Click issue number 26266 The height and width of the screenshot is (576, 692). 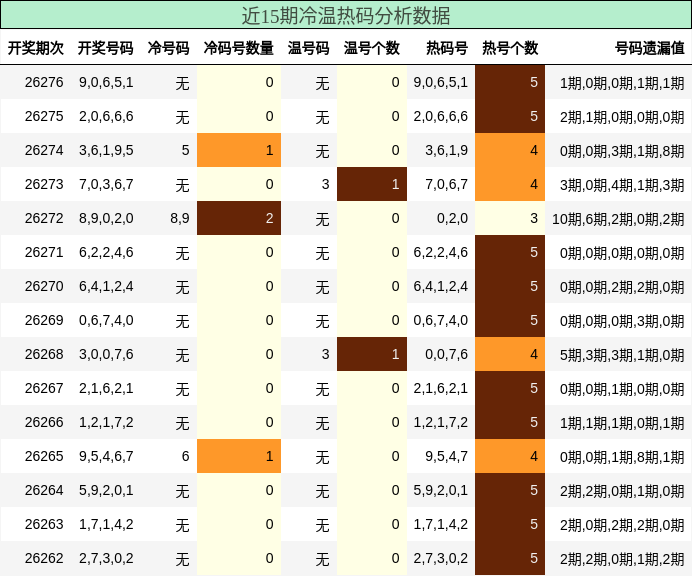[44, 422]
